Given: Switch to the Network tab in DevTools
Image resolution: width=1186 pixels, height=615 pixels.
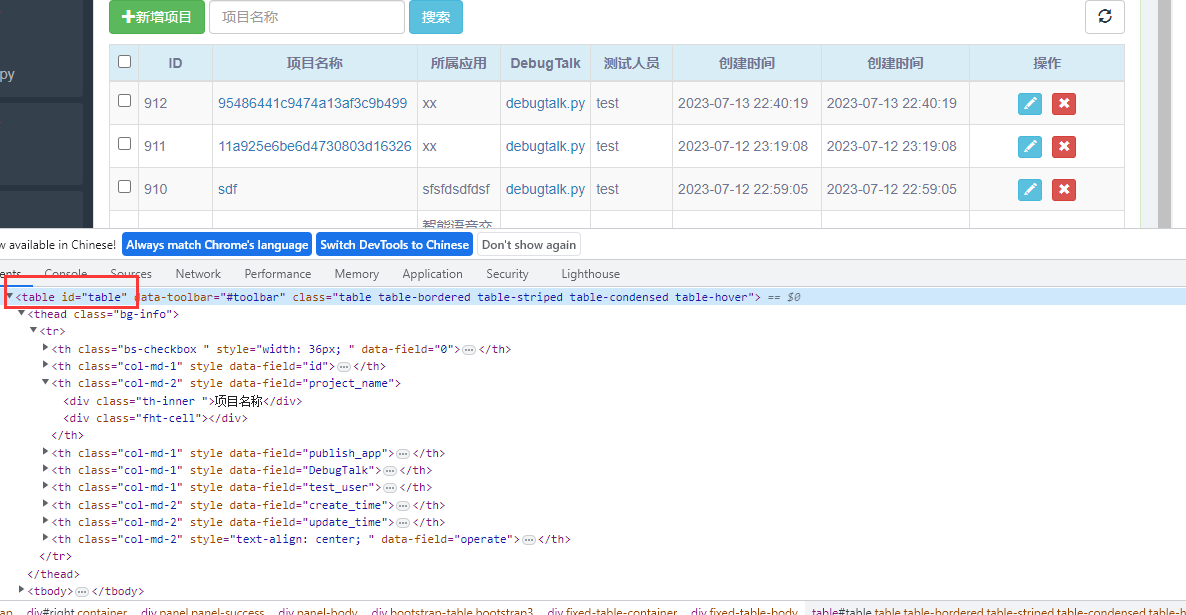Looking at the screenshot, I should click(197, 273).
